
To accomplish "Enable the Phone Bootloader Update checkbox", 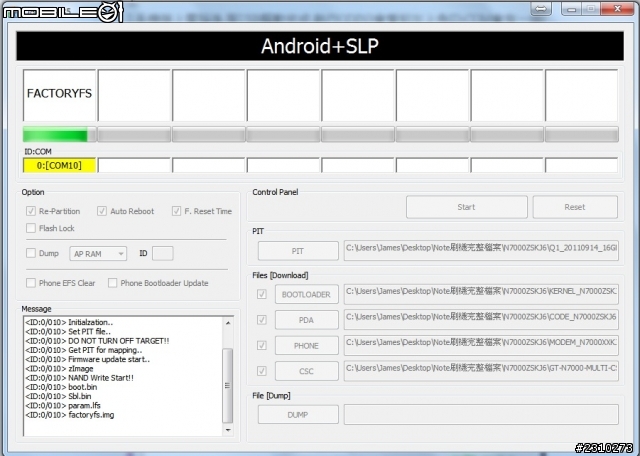I will click(113, 283).
